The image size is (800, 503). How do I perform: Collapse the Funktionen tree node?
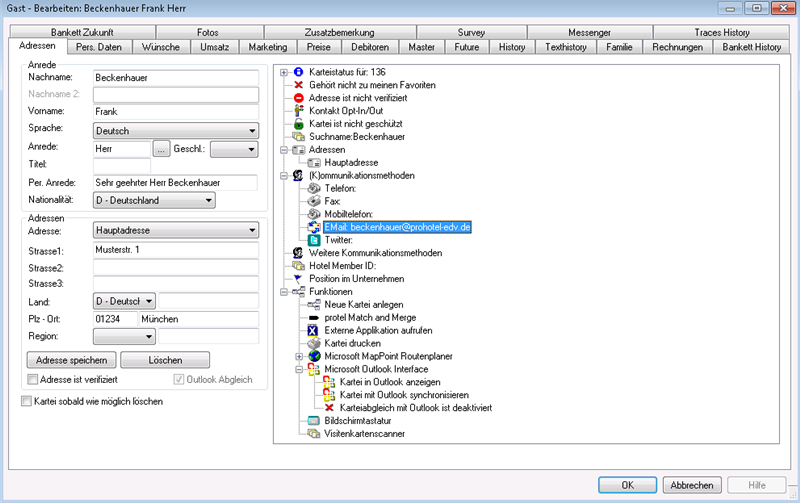pos(284,292)
